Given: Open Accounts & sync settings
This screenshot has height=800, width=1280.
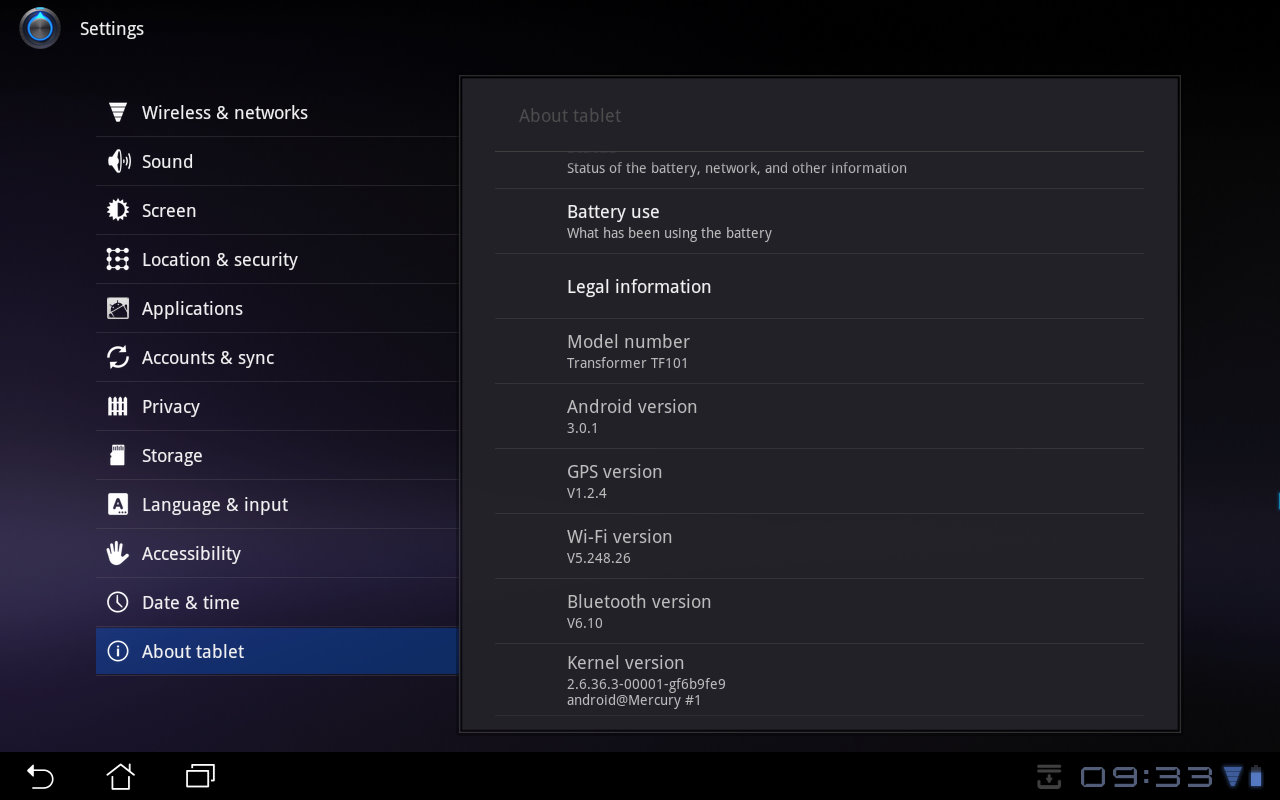Looking at the screenshot, I should click(x=277, y=357).
